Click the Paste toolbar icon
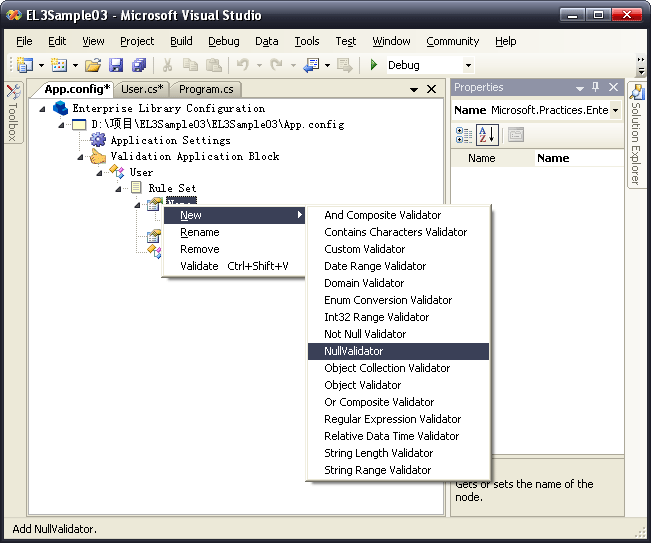This screenshot has height=544, width=651. (x=214, y=65)
